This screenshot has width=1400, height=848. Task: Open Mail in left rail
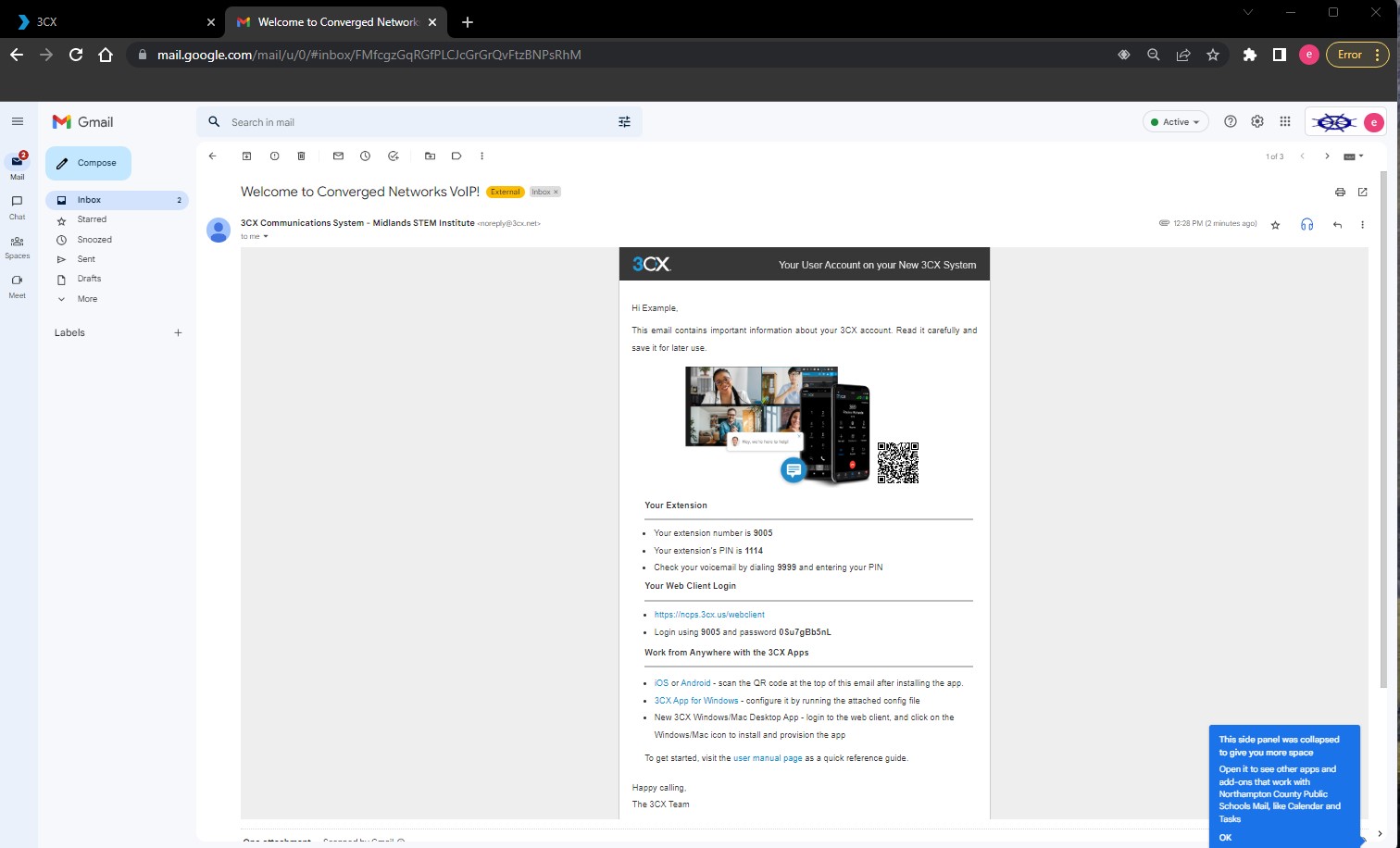coord(17,166)
